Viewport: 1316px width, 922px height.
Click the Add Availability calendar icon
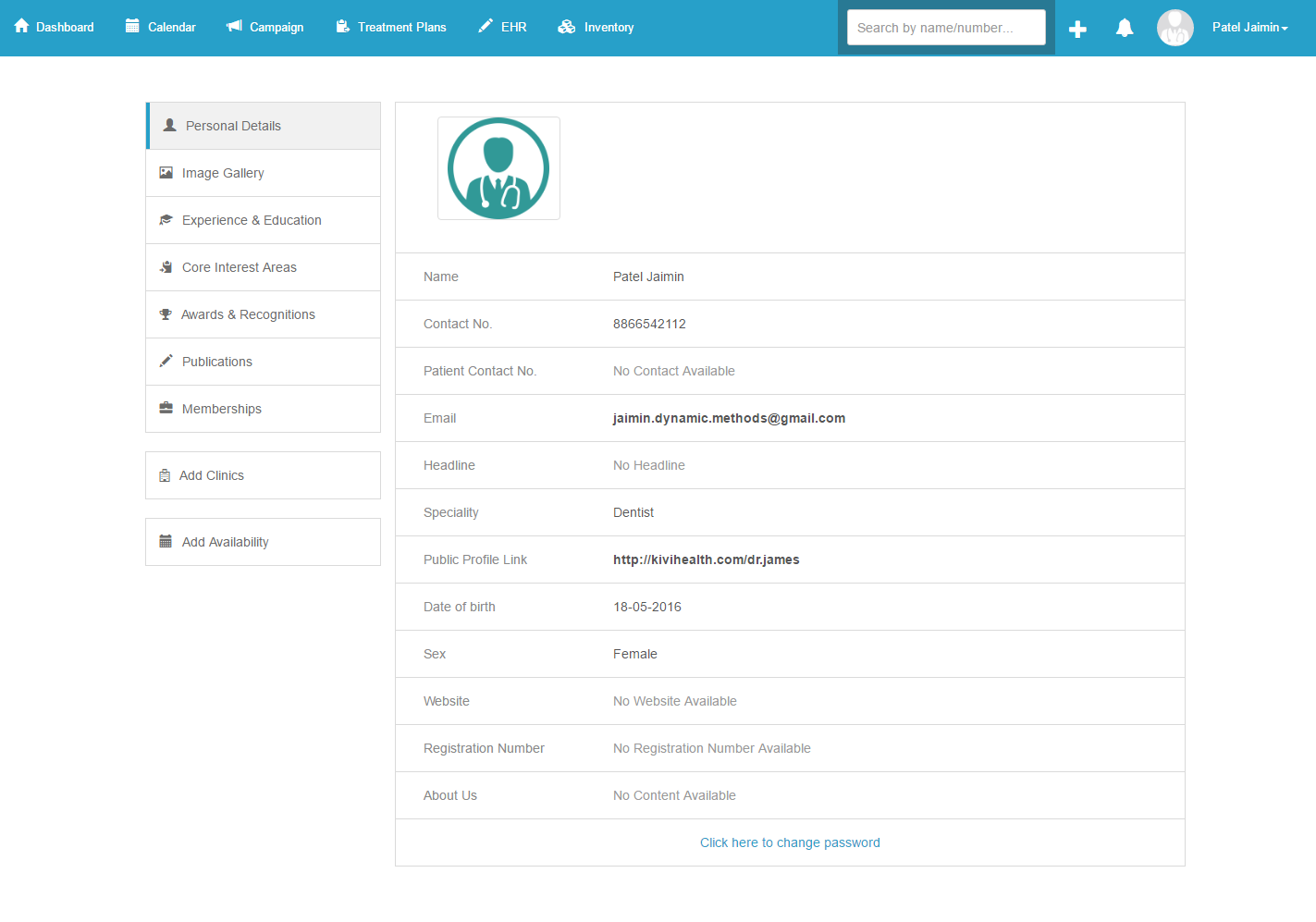point(166,541)
